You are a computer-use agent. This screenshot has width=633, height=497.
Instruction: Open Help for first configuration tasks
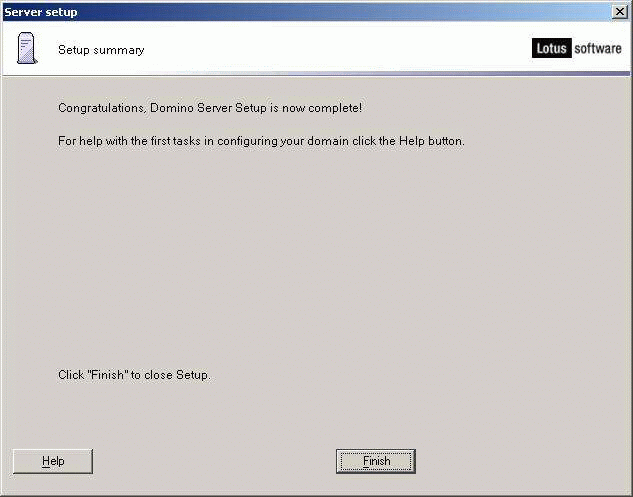point(53,461)
